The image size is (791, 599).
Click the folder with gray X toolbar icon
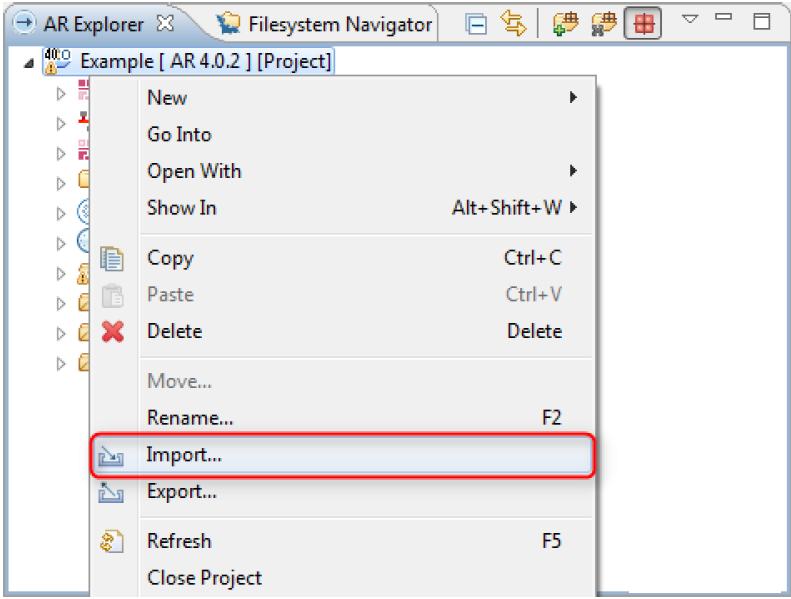tap(602, 24)
